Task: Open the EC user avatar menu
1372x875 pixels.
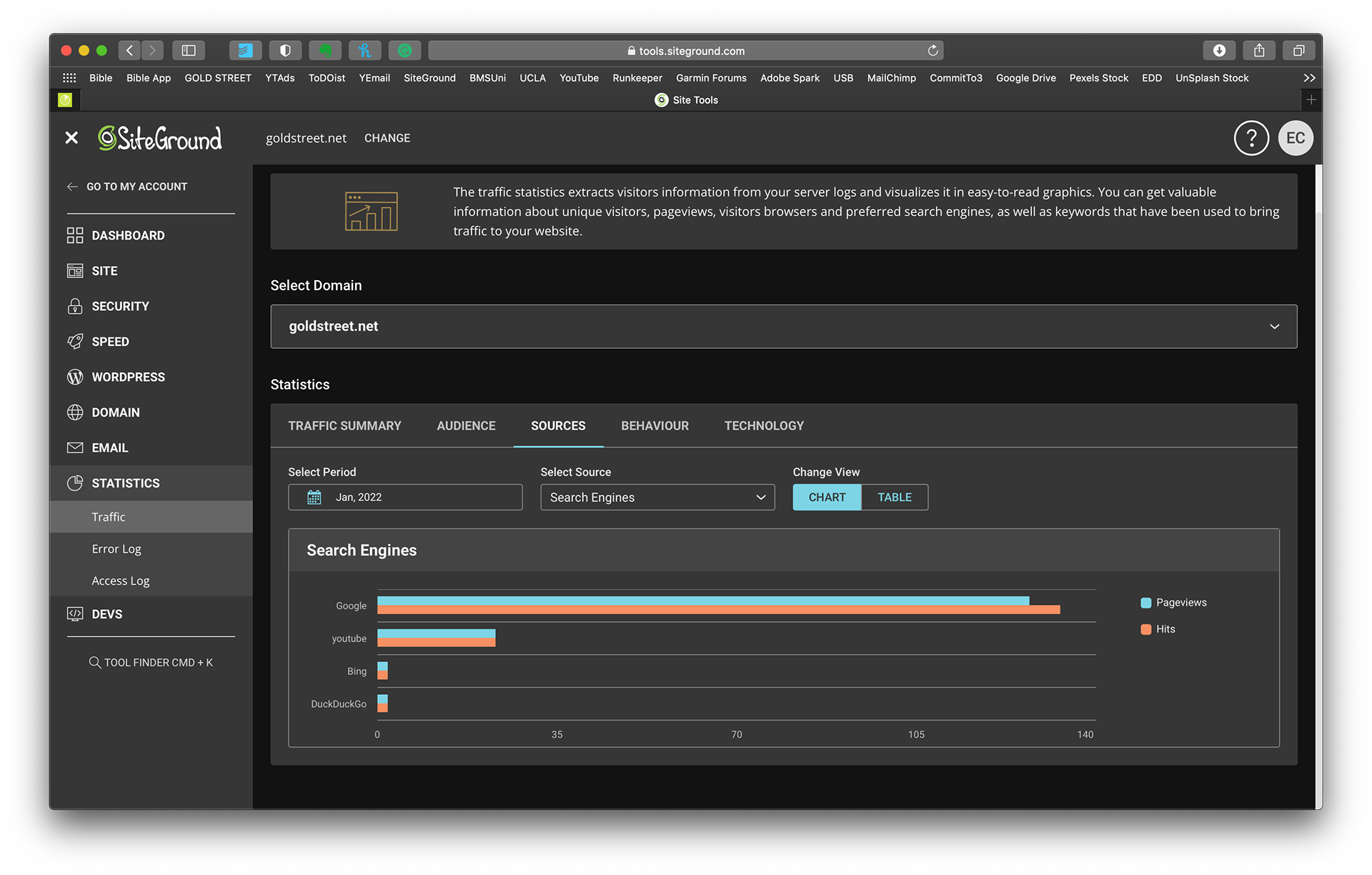Action: click(x=1296, y=138)
